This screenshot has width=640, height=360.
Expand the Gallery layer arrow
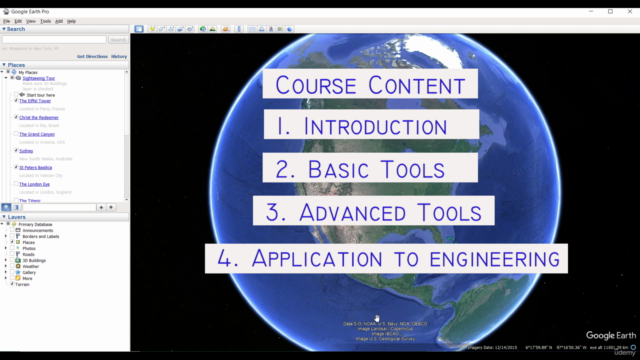[x=6, y=272]
